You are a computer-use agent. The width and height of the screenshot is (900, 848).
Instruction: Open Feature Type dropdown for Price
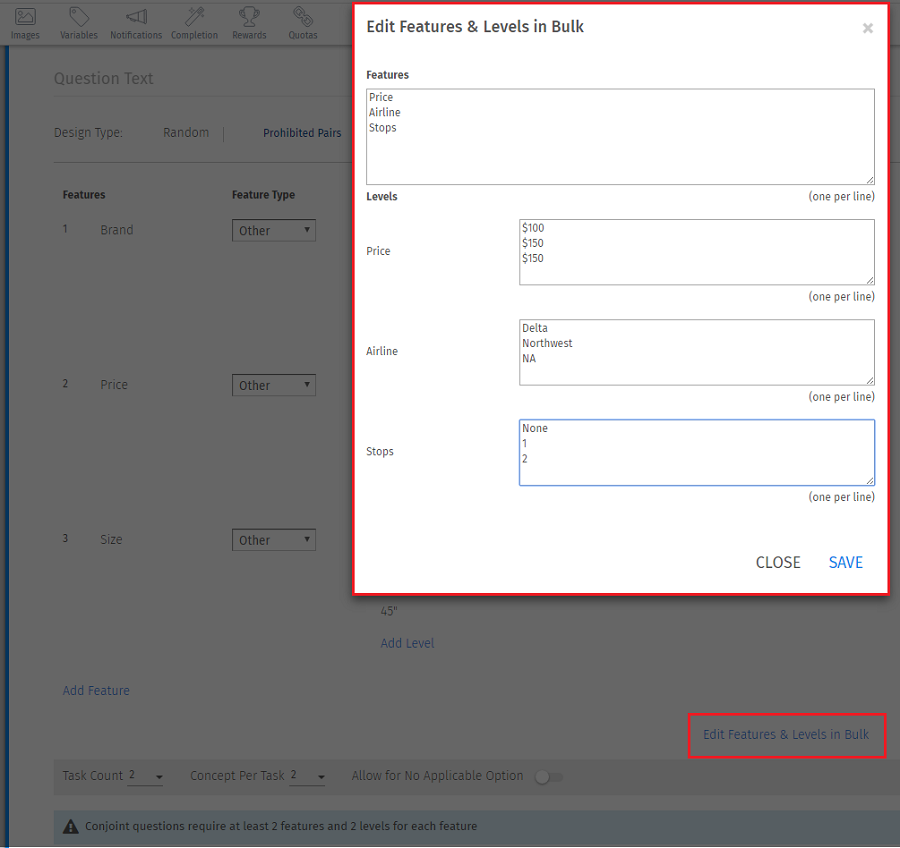coord(274,385)
